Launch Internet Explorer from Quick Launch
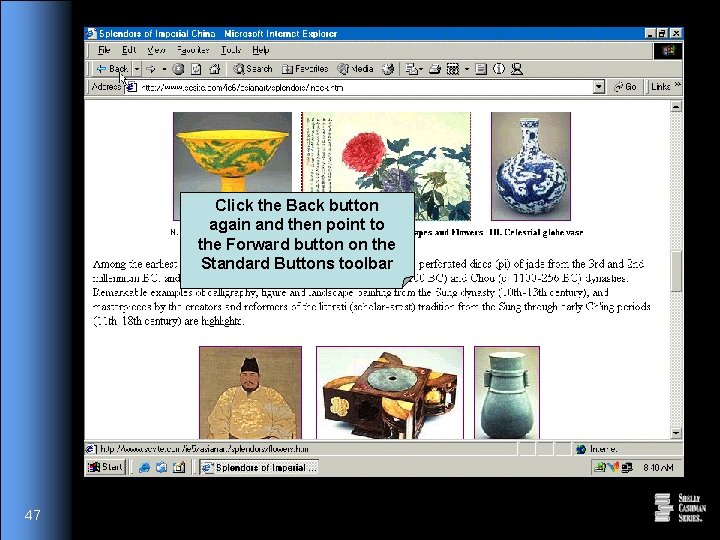 tap(144, 467)
